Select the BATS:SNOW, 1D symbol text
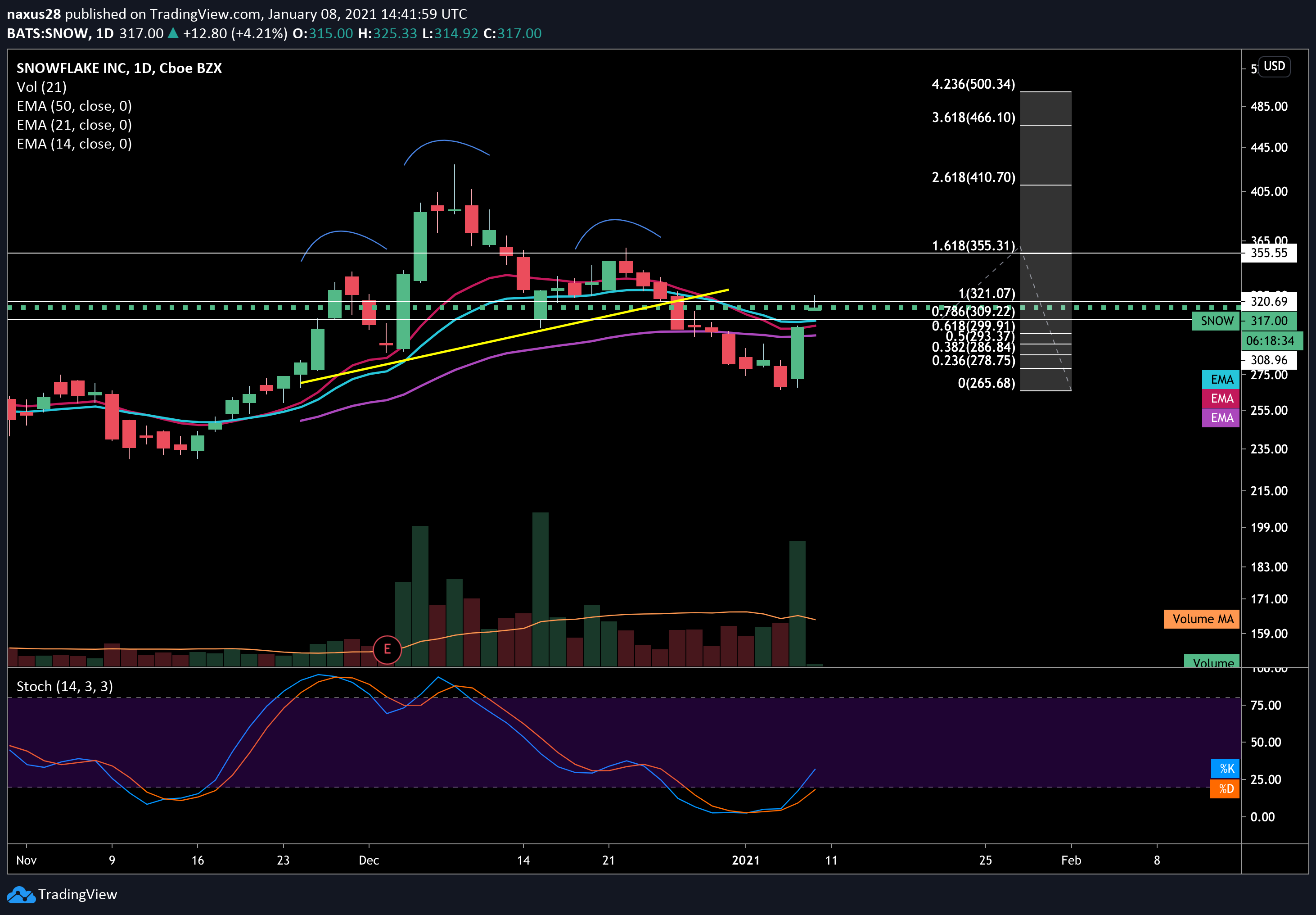The width and height of the screenshot is (1316, 915). coord(60,33)
